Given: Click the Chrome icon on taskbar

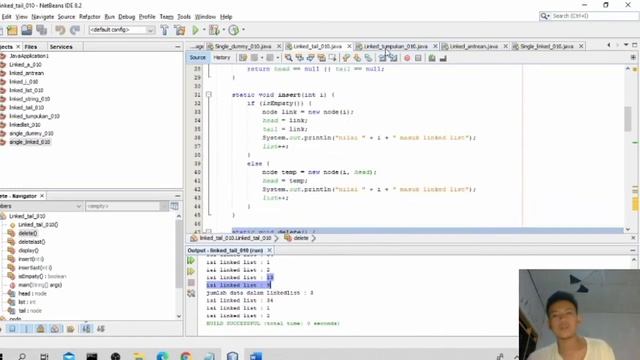Looking at the screenshot, I should coord(186,357).
